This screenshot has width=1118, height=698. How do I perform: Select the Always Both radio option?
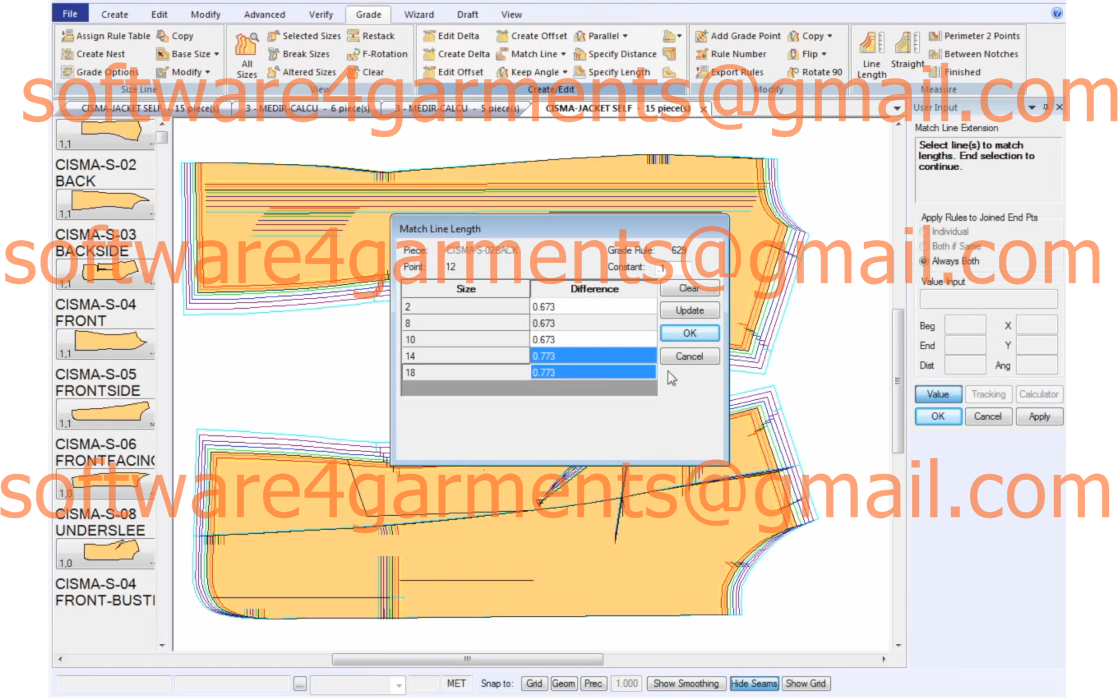point(925,261)
